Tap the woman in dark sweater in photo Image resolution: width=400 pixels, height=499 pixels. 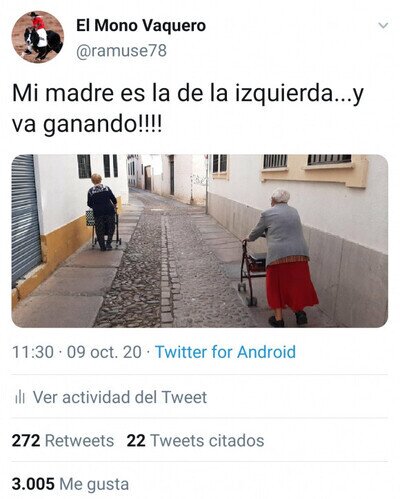(102, 212)
